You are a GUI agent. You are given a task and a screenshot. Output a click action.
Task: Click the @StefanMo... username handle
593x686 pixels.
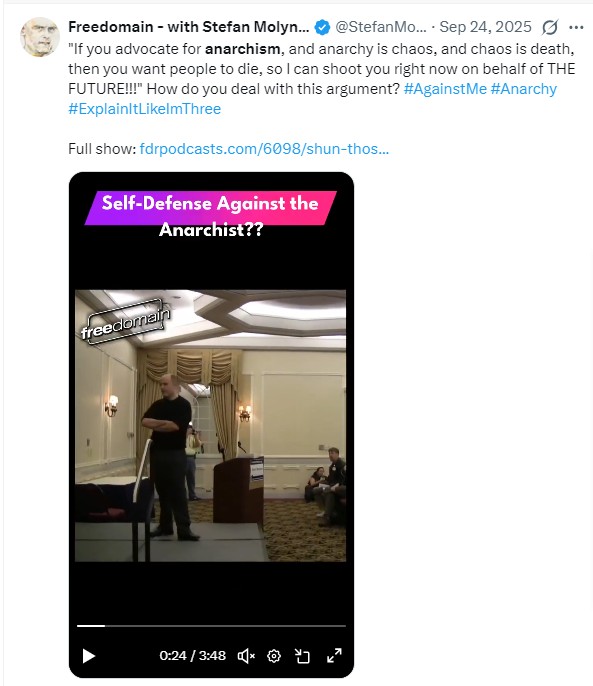coord(381,27)
